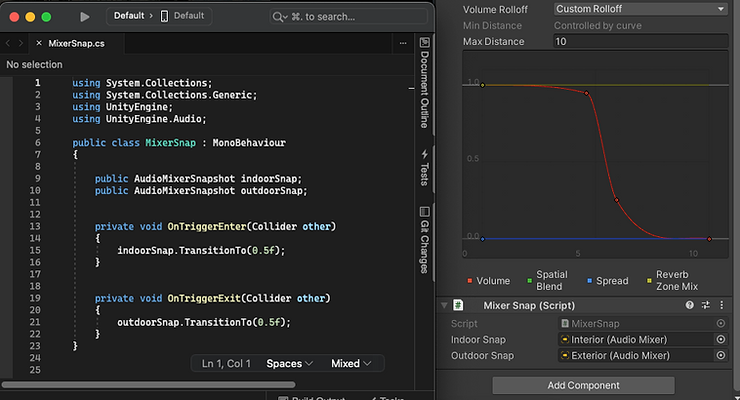Click the indoorSnap field declaration
The height and width of the screenshot is (400, 740).
(198, 179)
